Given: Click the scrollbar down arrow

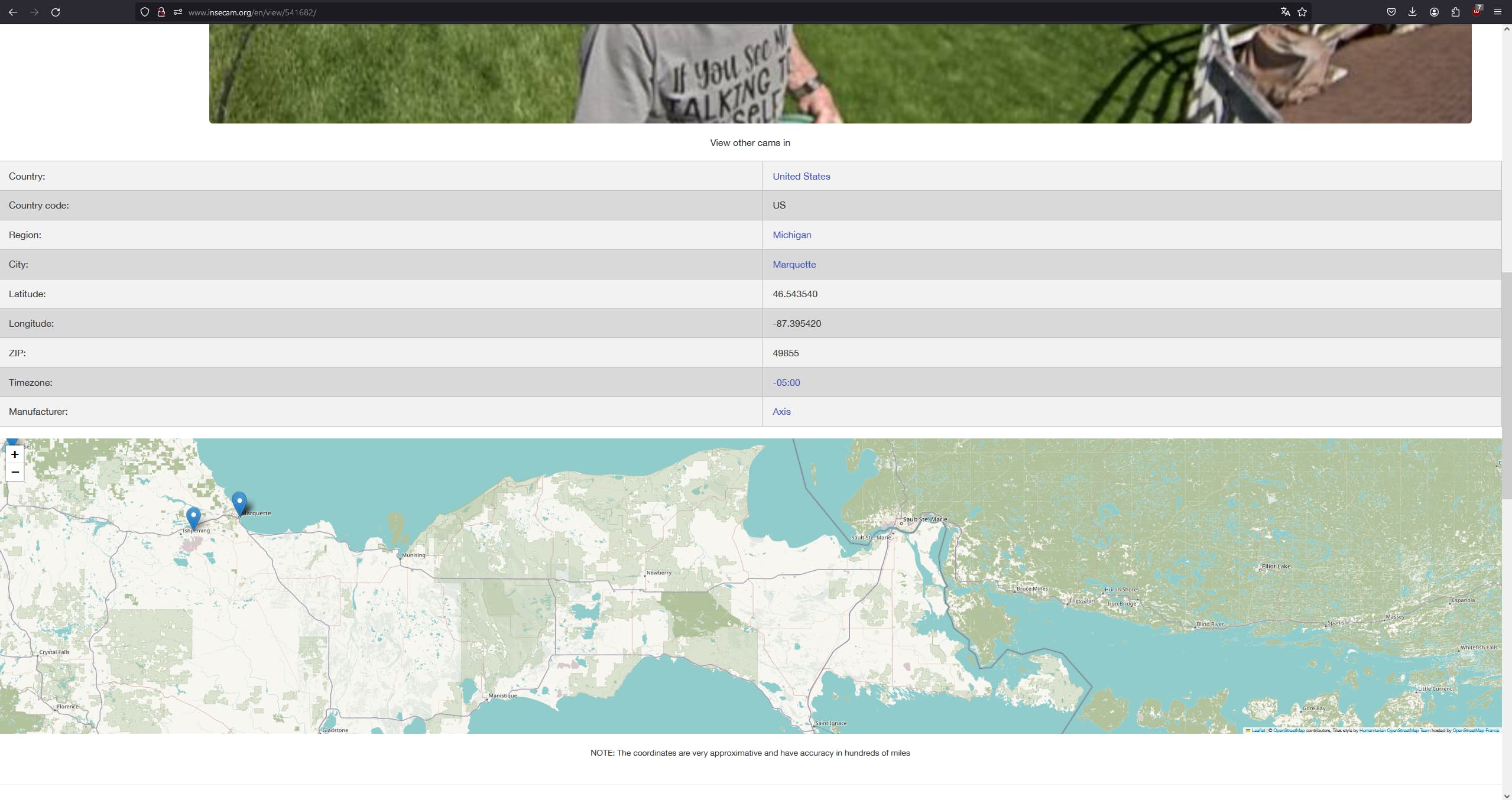Looking at the screenshot, I should pyautogui.click(x=1507, y=795).
